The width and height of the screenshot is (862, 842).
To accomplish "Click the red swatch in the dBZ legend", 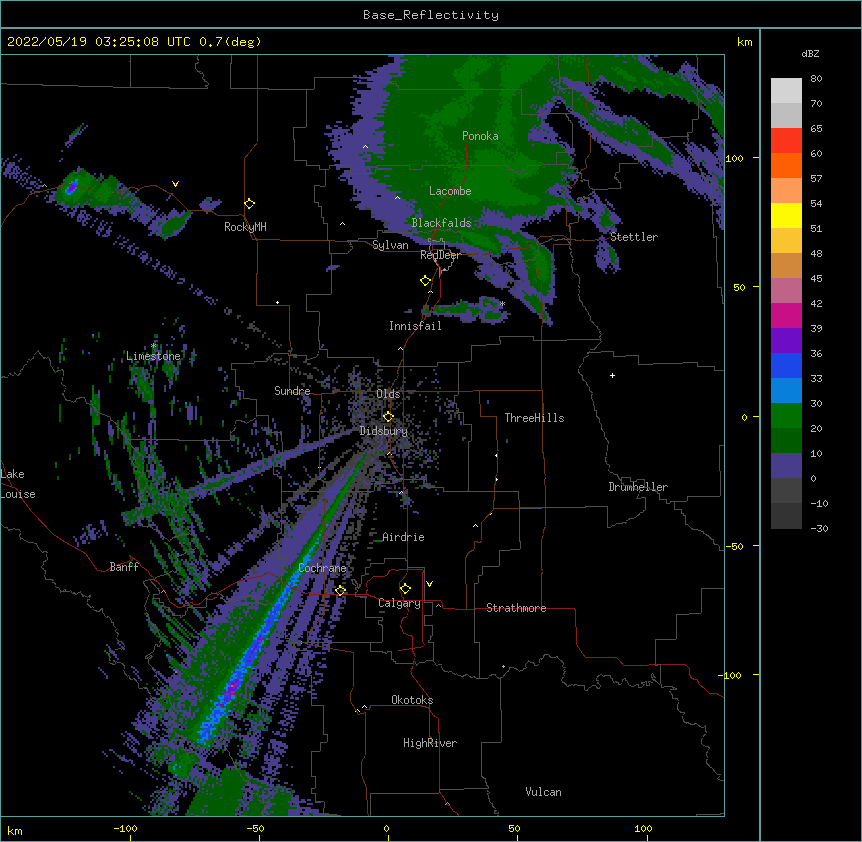I will click(x=786, y=141).
